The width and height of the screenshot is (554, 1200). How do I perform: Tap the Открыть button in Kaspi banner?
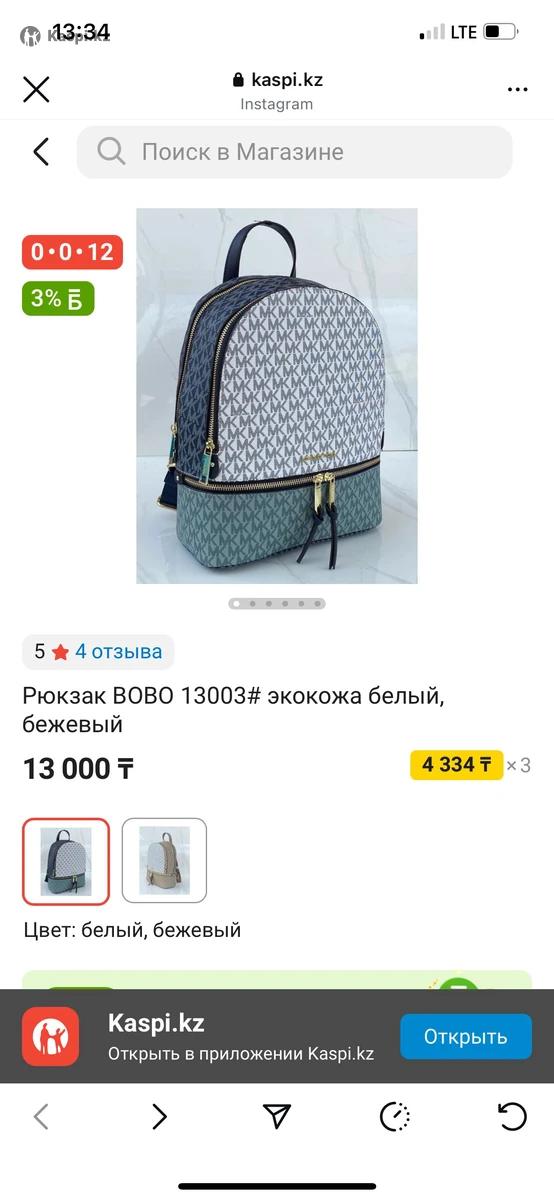pyautogui.click(x=466, y=1036)
